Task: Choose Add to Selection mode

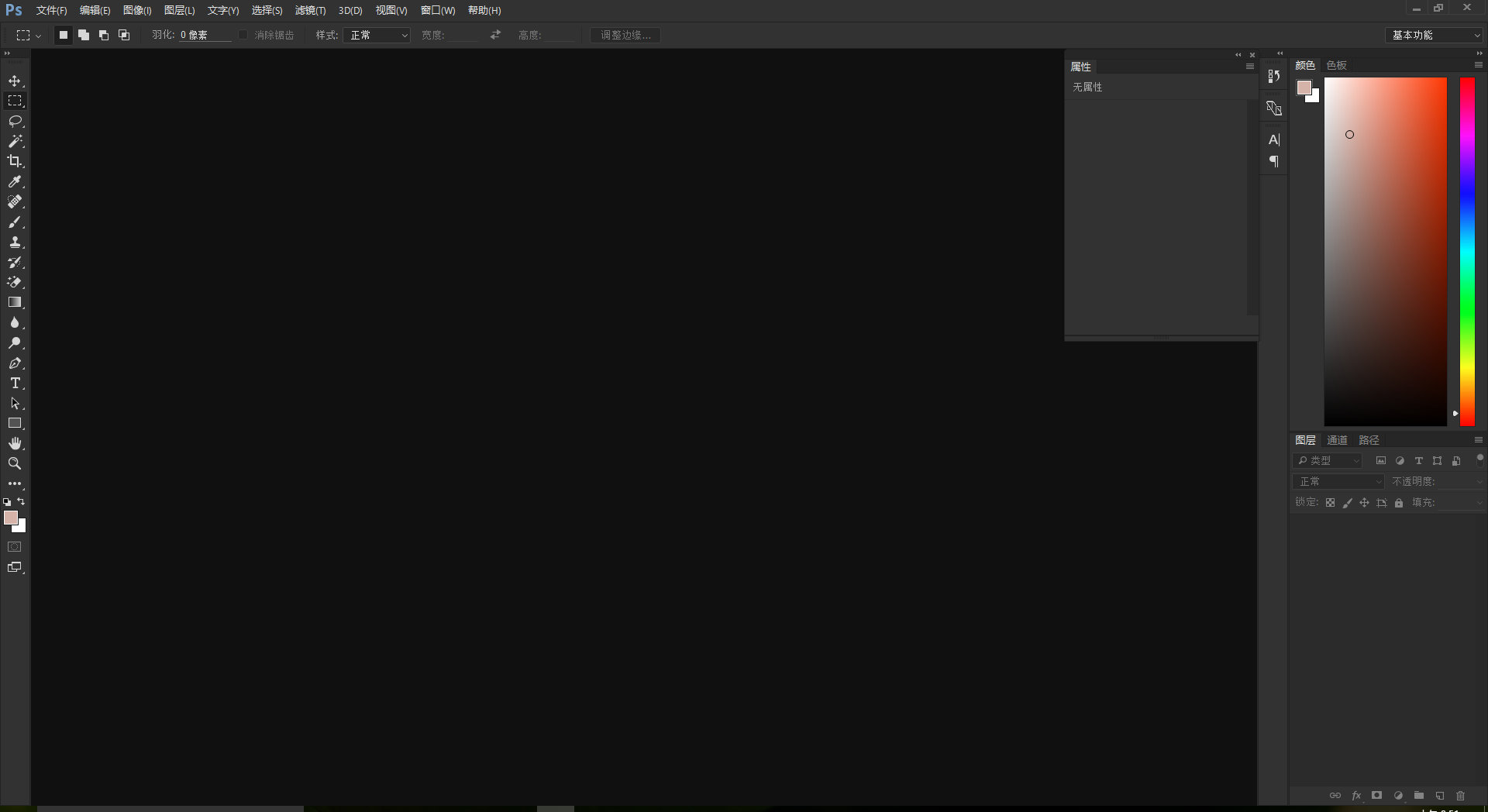Action: click(x=84, y=35)
